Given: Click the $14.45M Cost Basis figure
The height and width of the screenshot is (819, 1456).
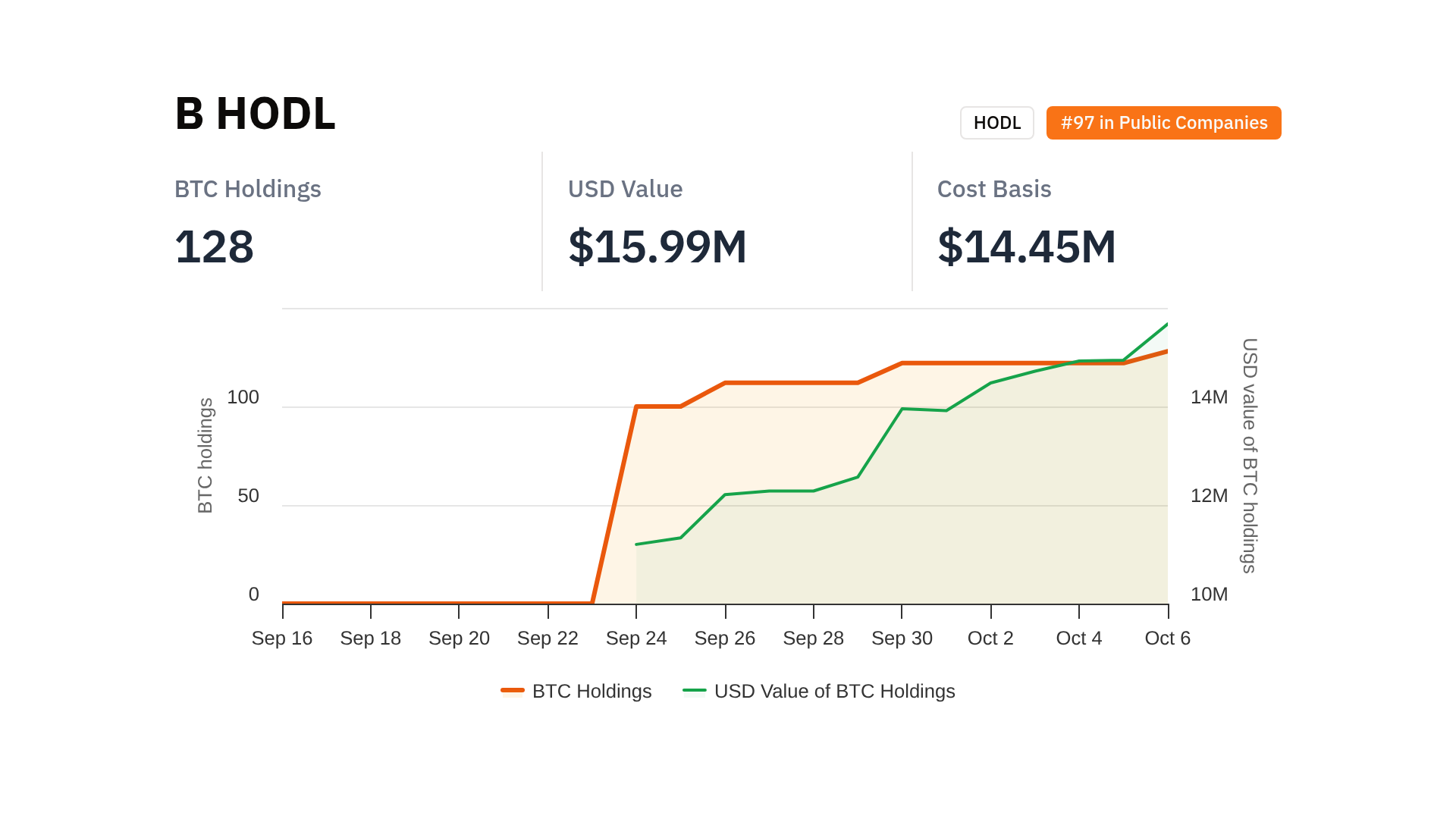Looking at the screenshot, I should point(1026,247).
